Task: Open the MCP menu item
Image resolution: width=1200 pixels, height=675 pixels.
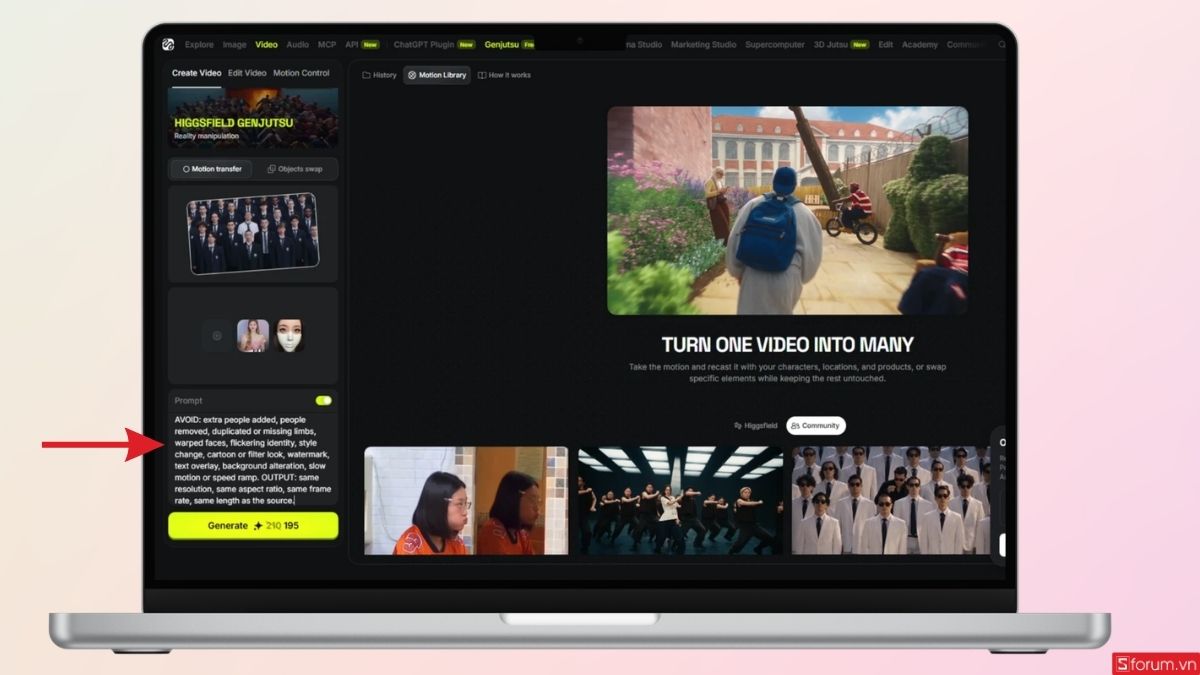Action: click(x=327, y=45)
